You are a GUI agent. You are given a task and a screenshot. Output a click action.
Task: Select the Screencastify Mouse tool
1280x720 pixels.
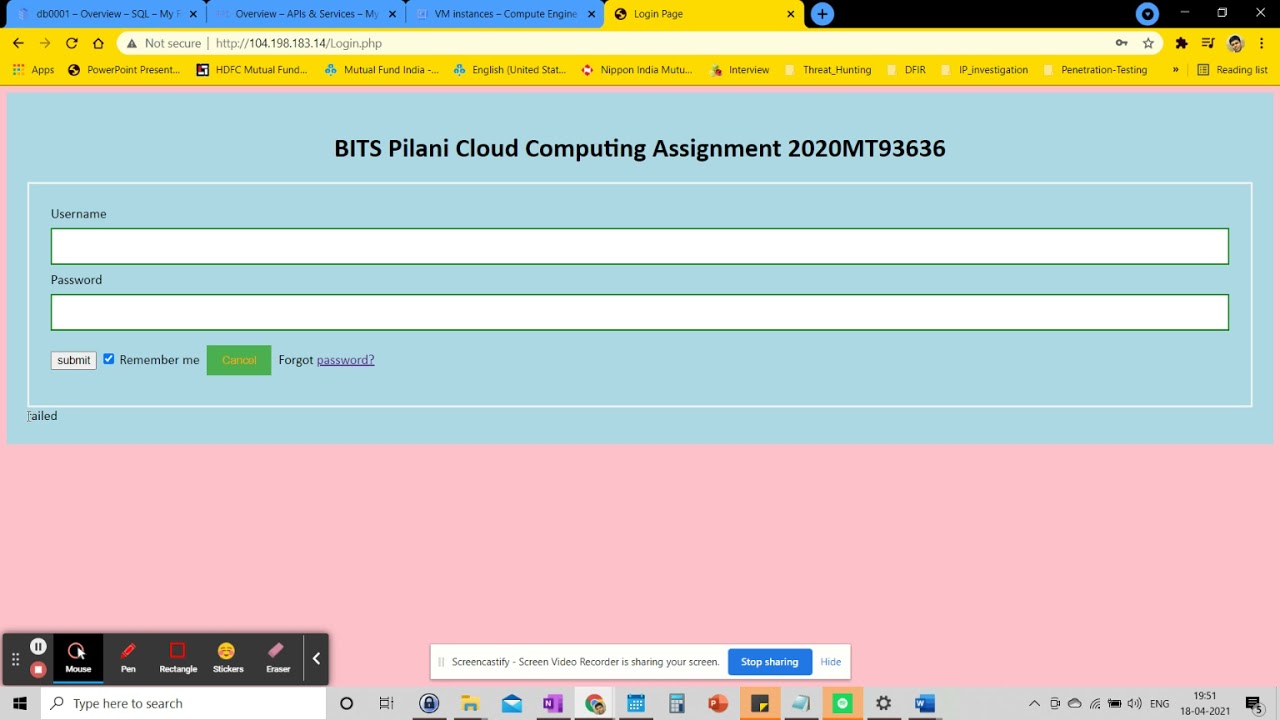point(78,658)
